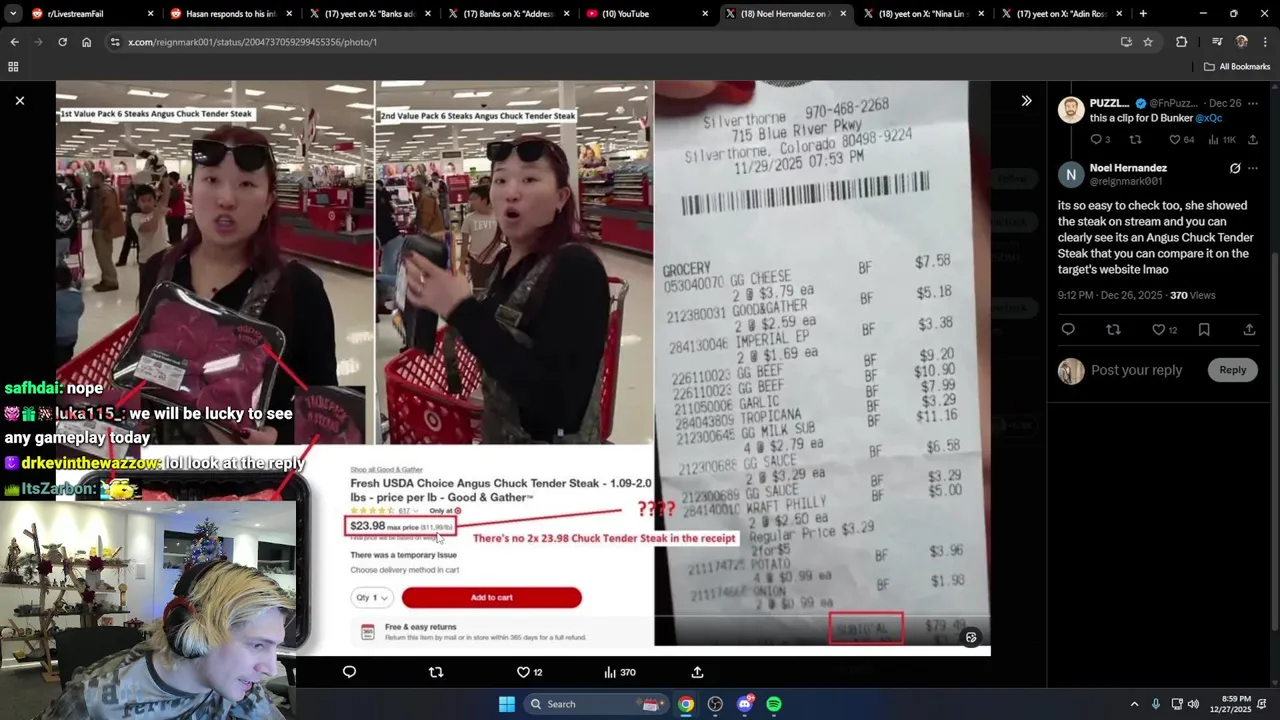Expand hidden system tray icons

[1134, 704]
